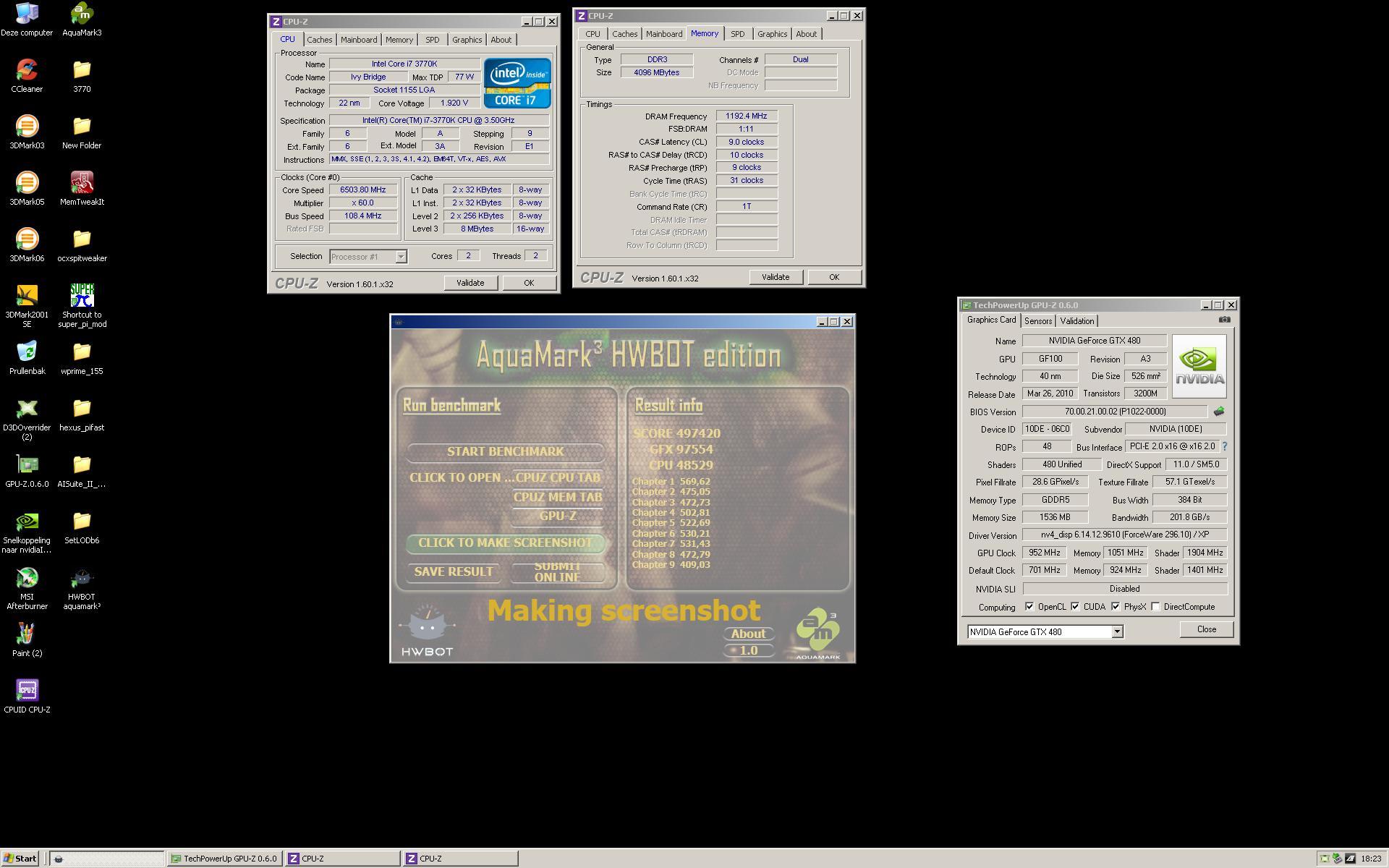Screen dimensions: 1389x868
Task: Click DRAM Frequency value field
Action: pos(747,116)
